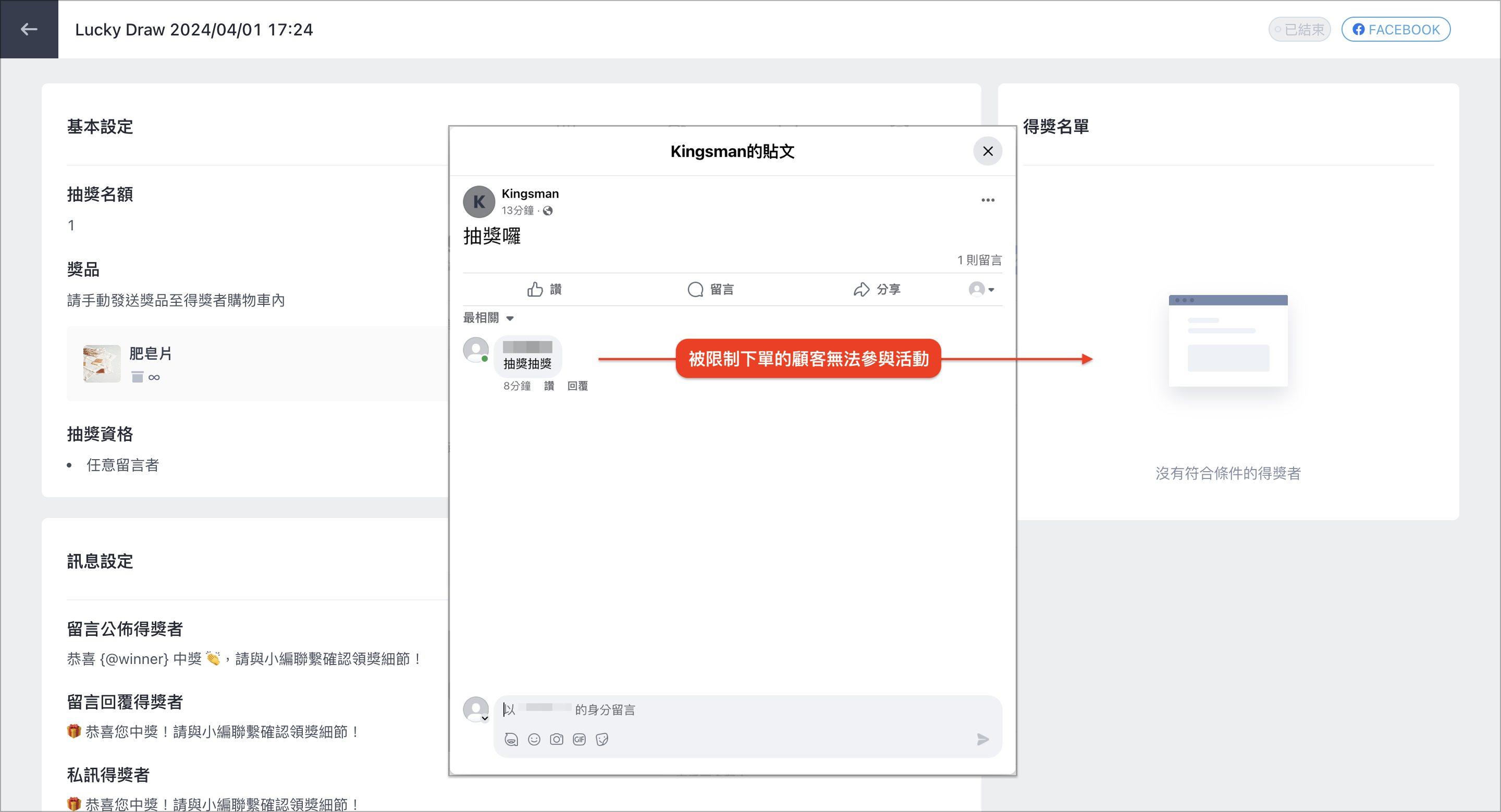Image resolution: width=1501 pixels, height=812 pixels.
Task: Open the identity switcher dropdown beside 分享
Action: (x=981, y=289)
